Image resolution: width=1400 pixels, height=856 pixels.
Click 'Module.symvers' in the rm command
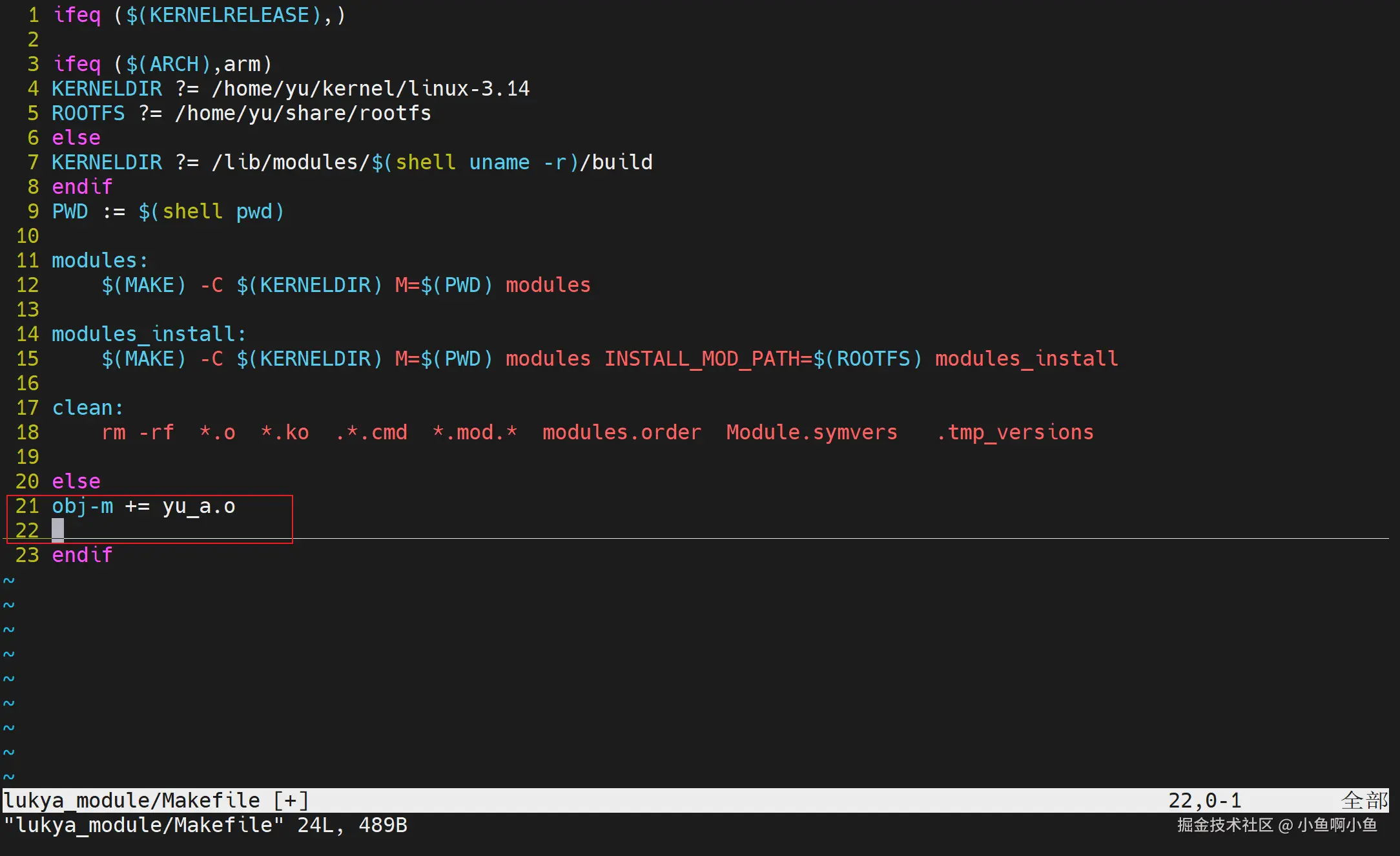pyautogui.click(x=812, y=432)
